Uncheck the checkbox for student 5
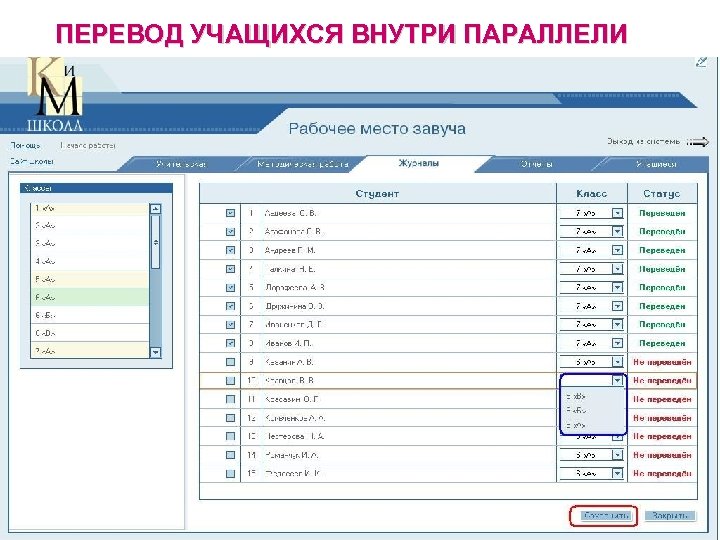 tap(231, 287)
